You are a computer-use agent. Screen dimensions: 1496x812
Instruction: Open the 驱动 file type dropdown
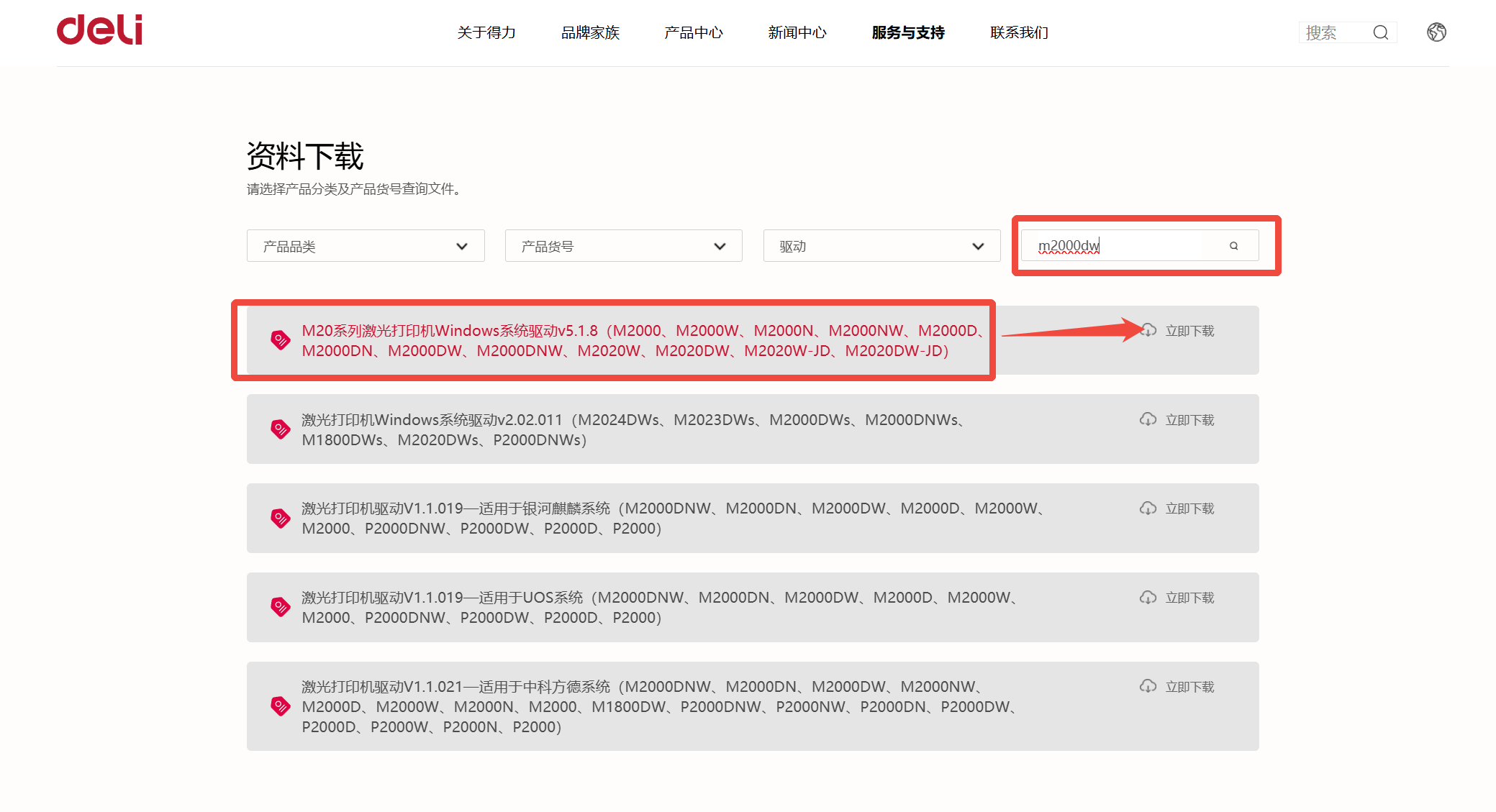pyautogui.click(x=881, y=246)
